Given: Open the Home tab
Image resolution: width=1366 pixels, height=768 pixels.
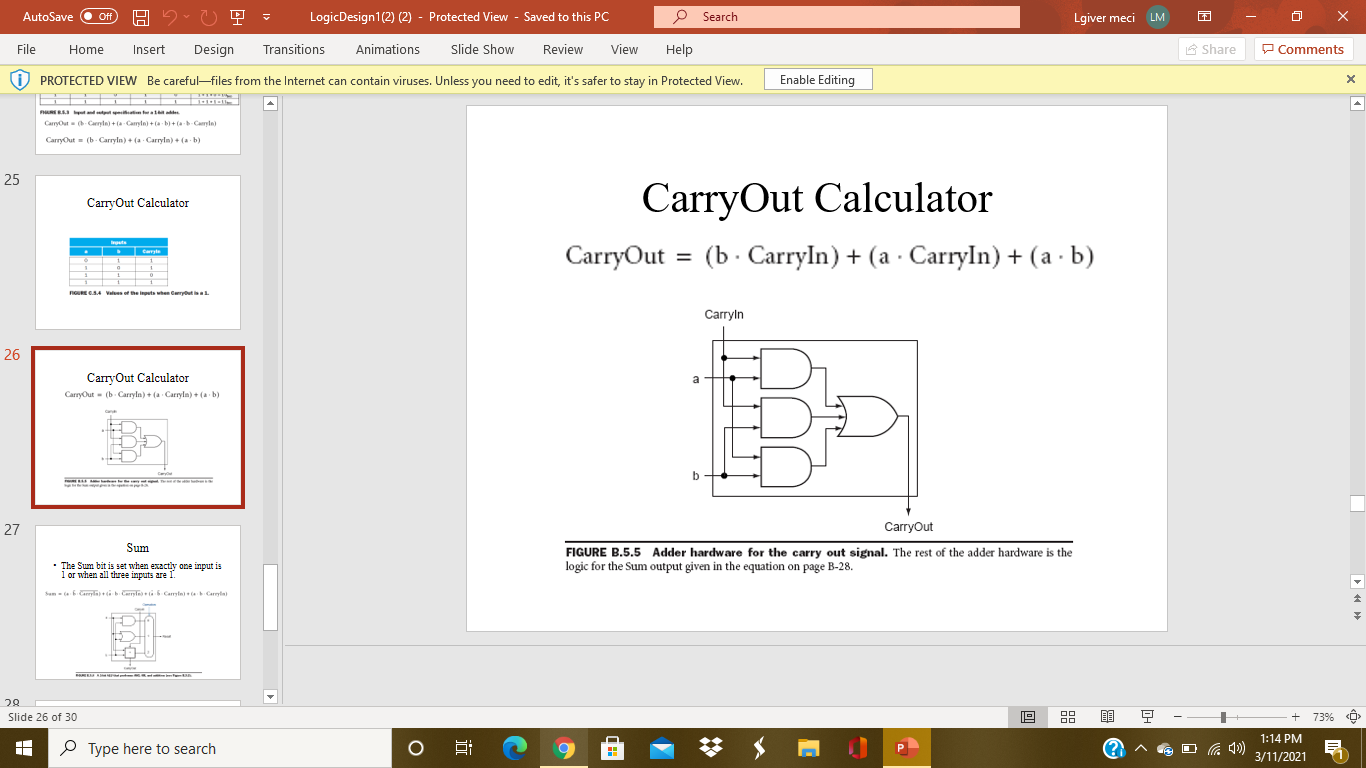Looking at the screenshot, I should (86, 49).
